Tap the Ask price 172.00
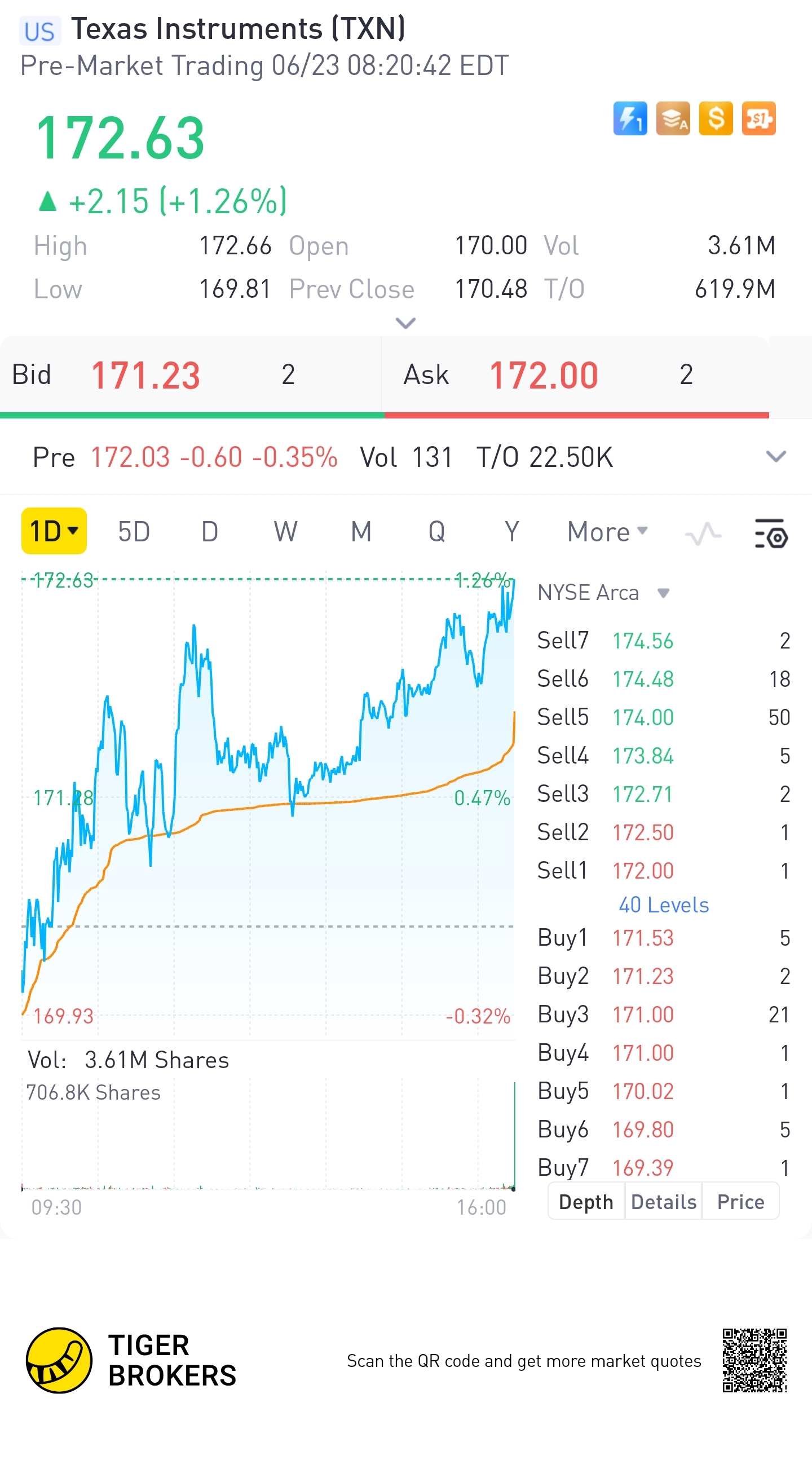The width and height of the screenshot is (812, 1482). point(544,375)
